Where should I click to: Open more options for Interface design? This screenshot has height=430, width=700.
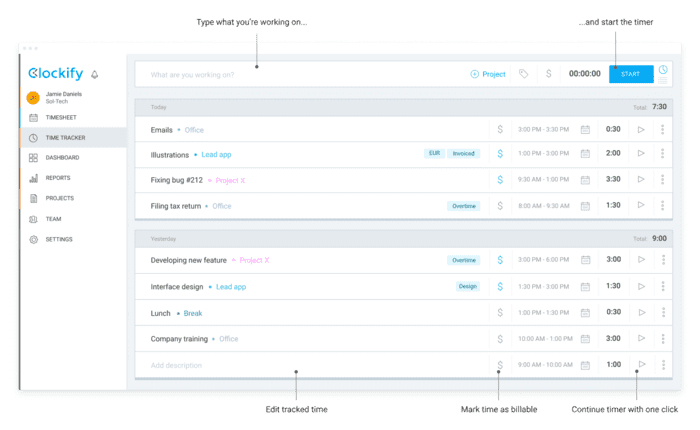pos(663,286)
